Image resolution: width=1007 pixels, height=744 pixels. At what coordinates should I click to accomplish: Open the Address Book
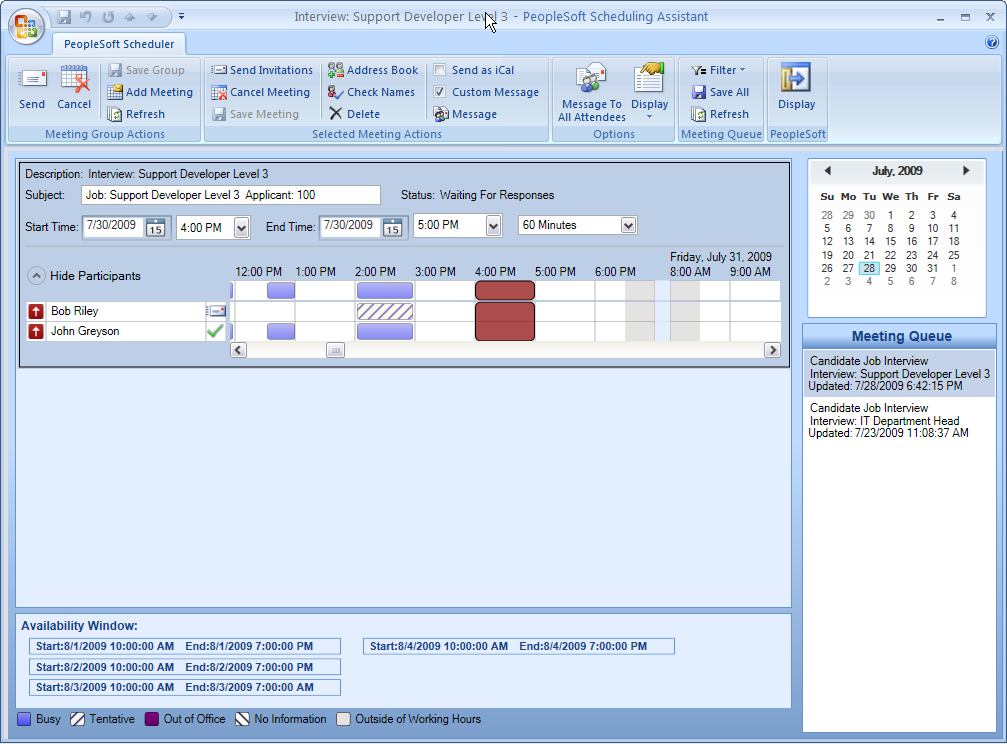tap(373, 70)
